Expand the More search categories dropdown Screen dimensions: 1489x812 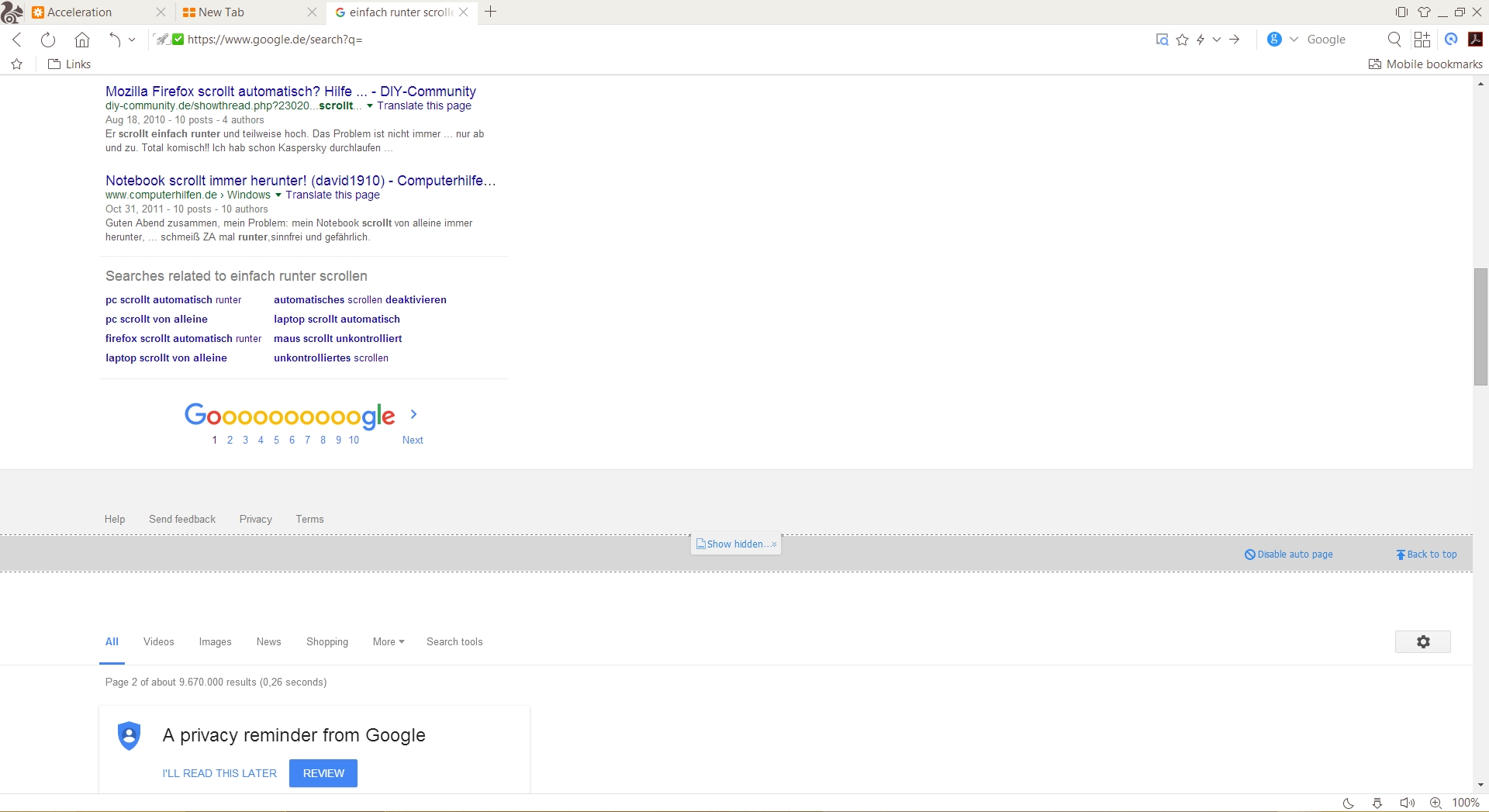(389, 642)
